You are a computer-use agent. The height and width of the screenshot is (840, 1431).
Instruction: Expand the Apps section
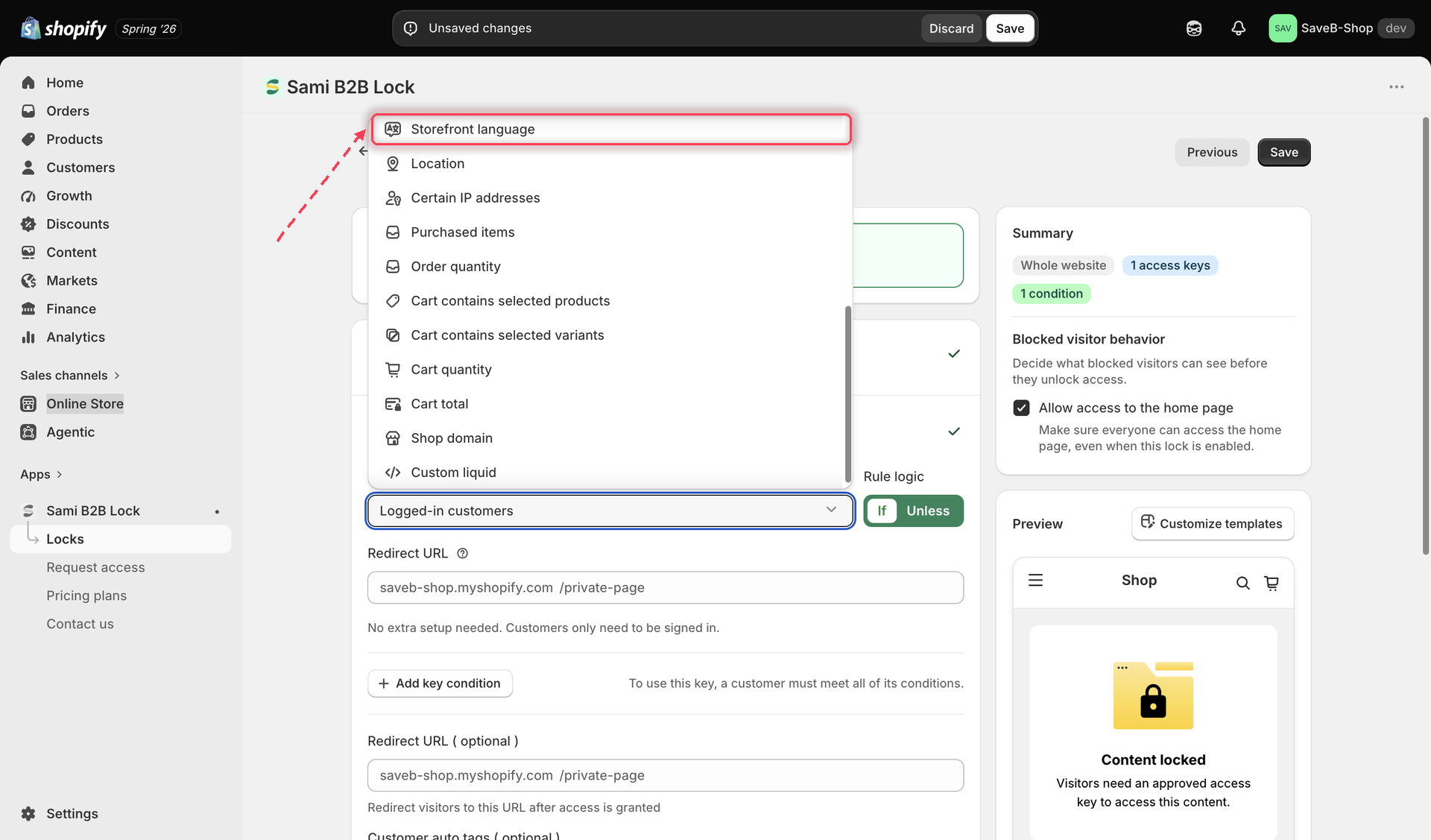click(41, 474)
